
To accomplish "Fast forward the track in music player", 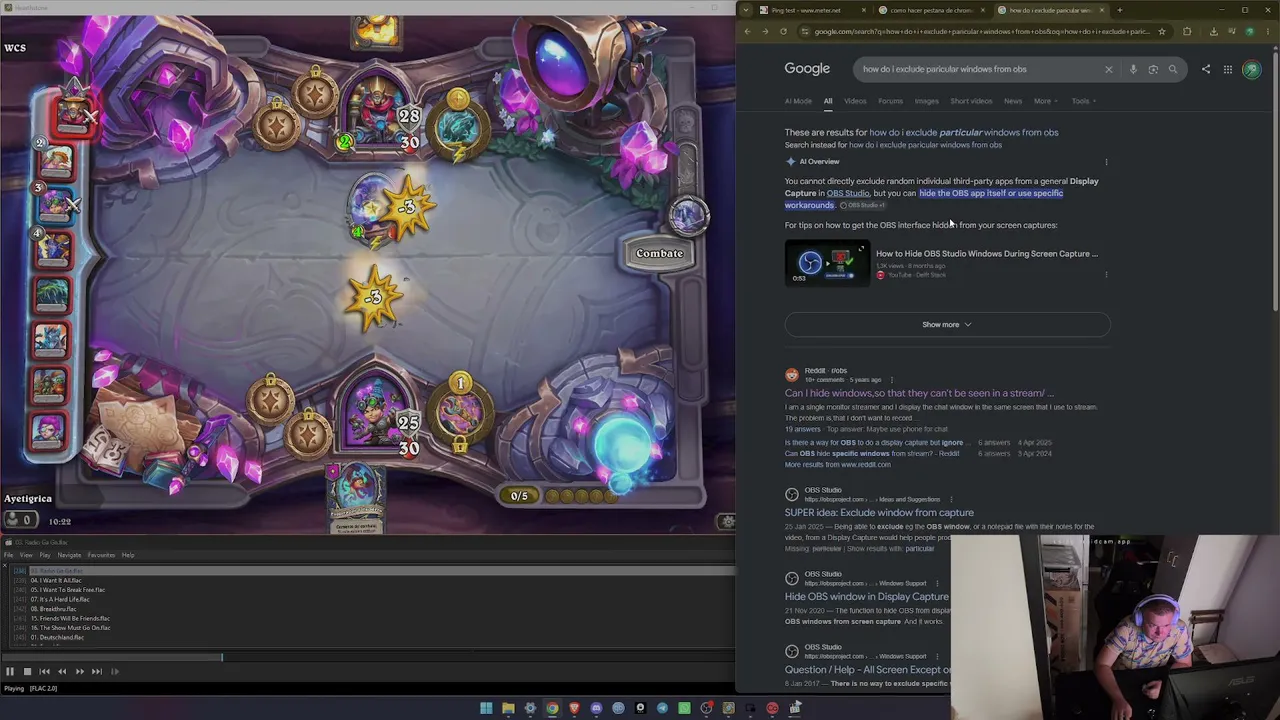I will [79, 671].
